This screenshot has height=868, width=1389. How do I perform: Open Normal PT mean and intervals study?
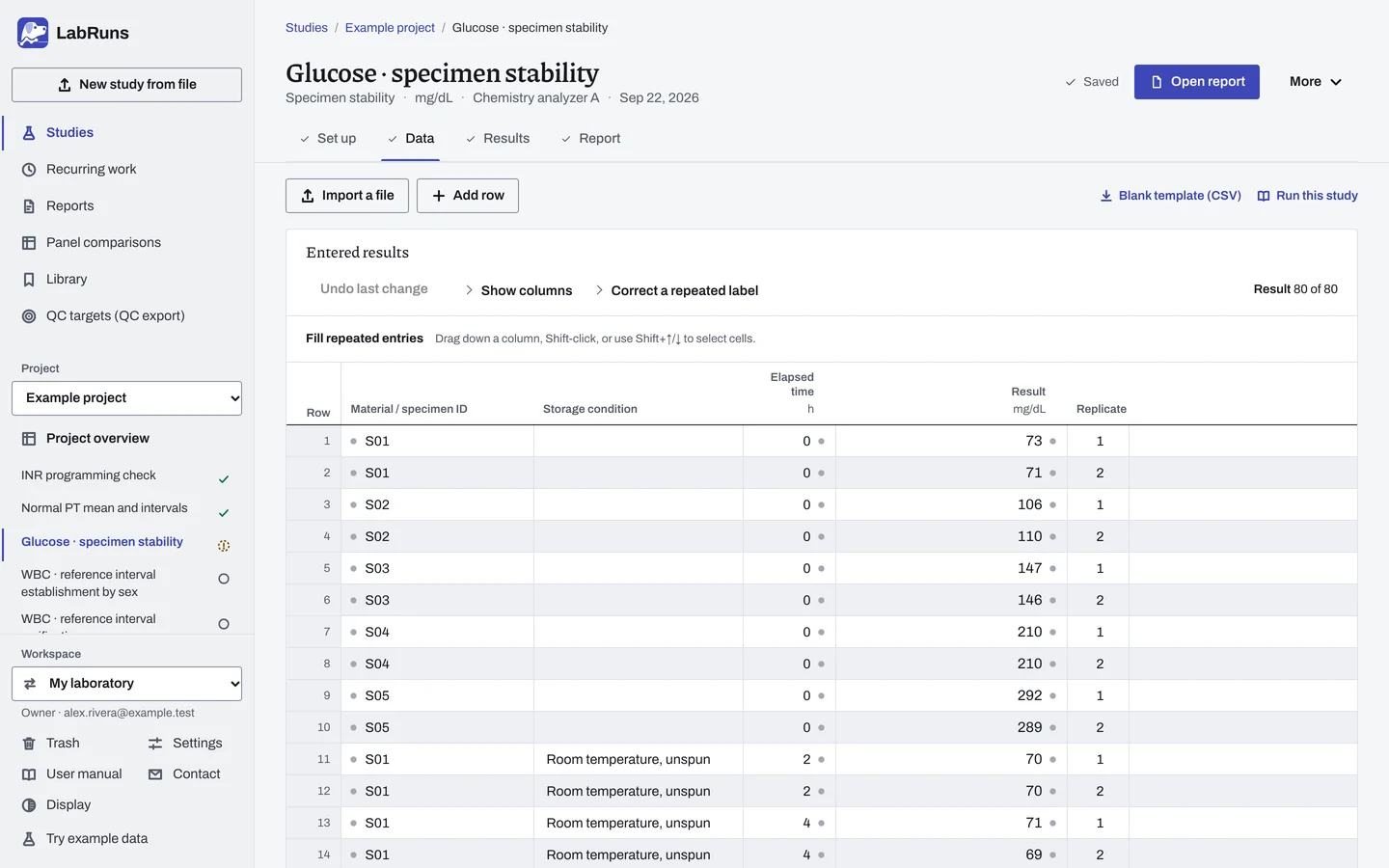125,508
